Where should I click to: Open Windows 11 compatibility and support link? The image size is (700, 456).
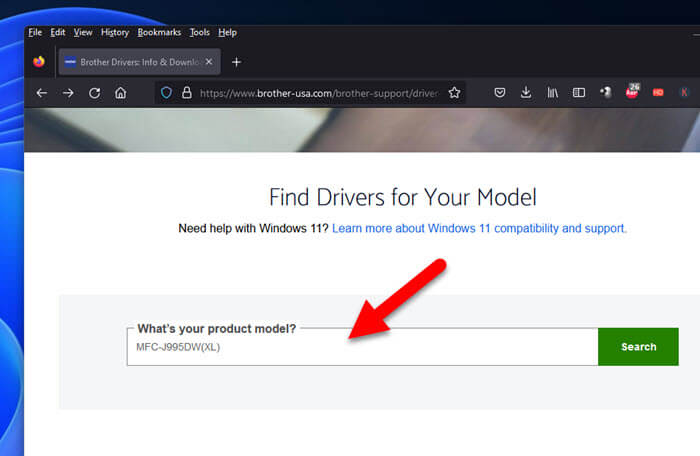tap(479, 228)
